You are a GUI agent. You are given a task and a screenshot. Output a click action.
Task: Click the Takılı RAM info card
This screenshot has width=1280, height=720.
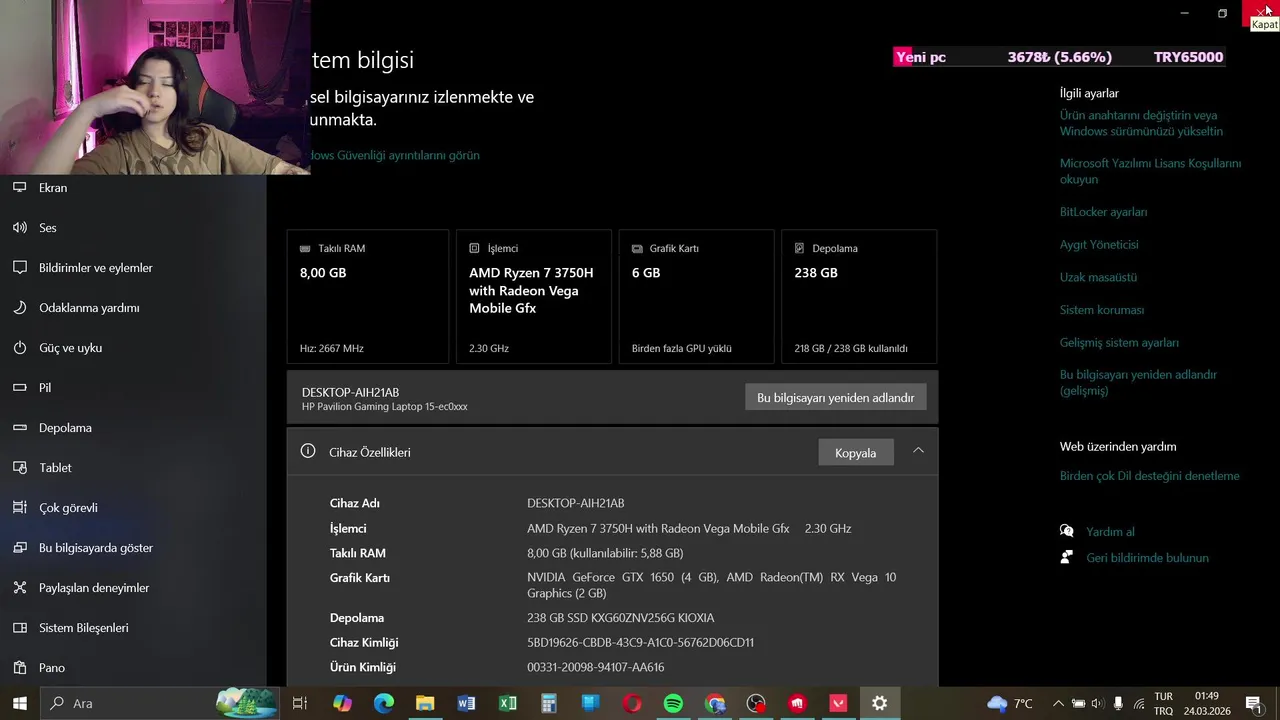(x=368, y=297)
